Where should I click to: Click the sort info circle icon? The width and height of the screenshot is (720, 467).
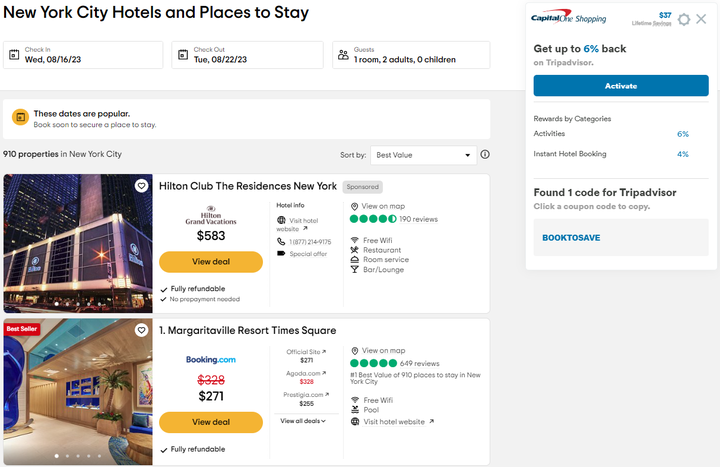click(485, 155)
